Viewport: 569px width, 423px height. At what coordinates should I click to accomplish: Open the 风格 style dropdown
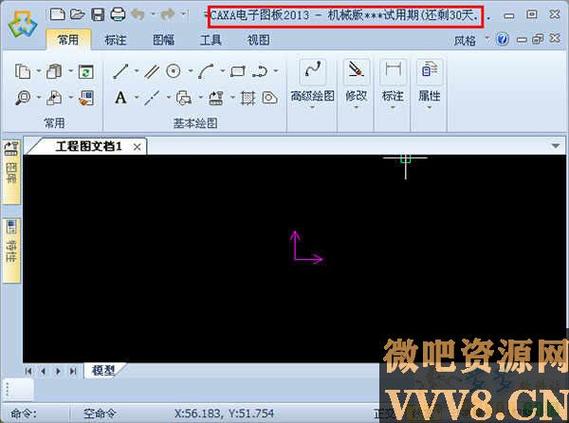click(470, 40)
